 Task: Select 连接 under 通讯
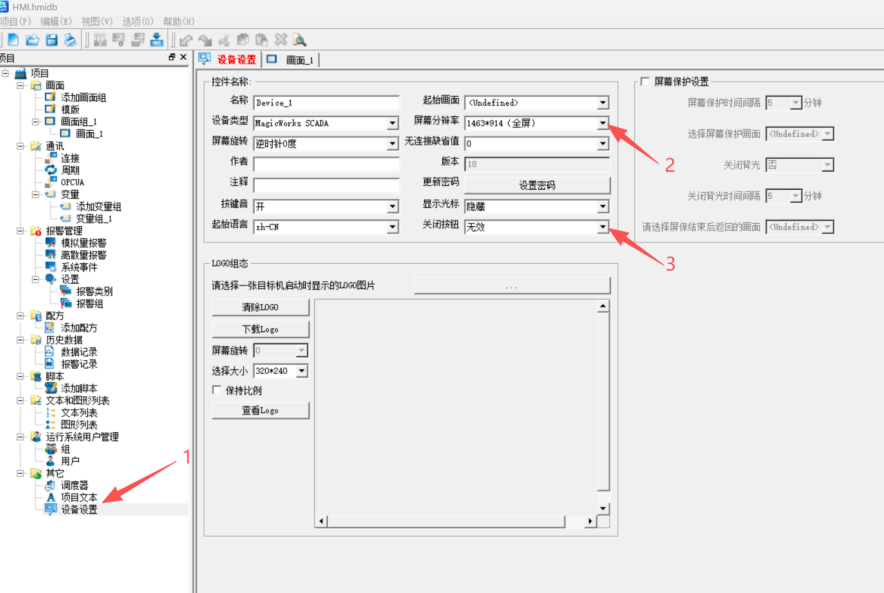[x=70, y=158]
